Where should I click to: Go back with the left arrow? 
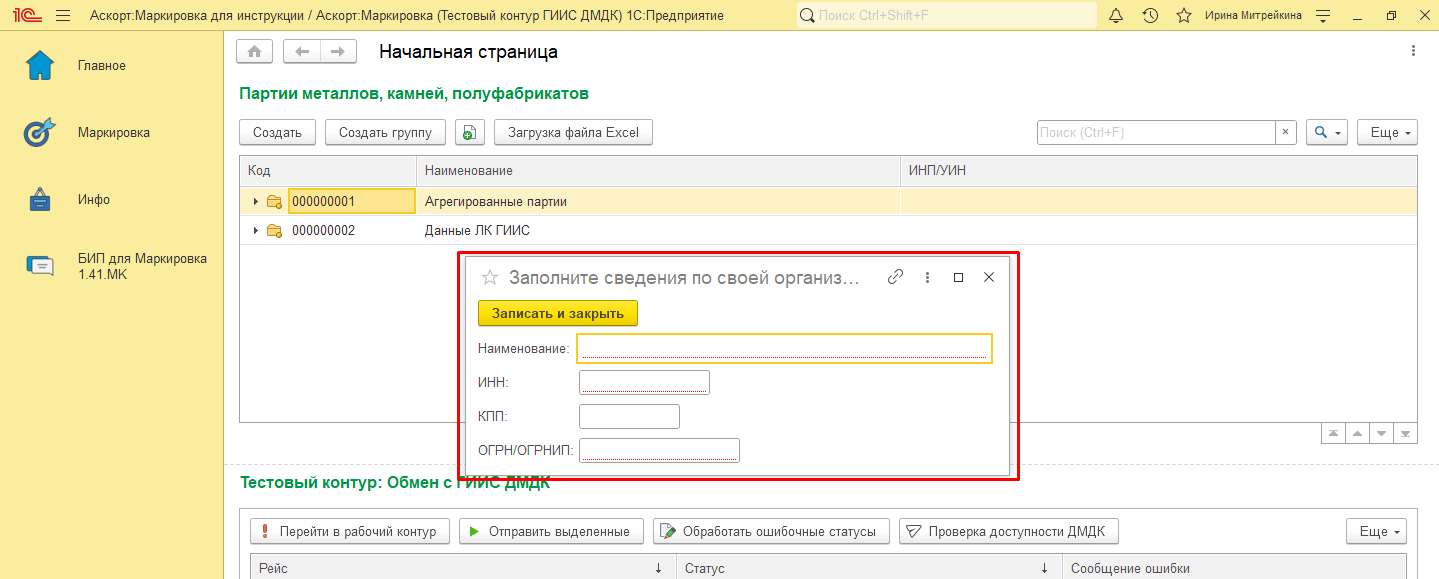click(302, 52)
